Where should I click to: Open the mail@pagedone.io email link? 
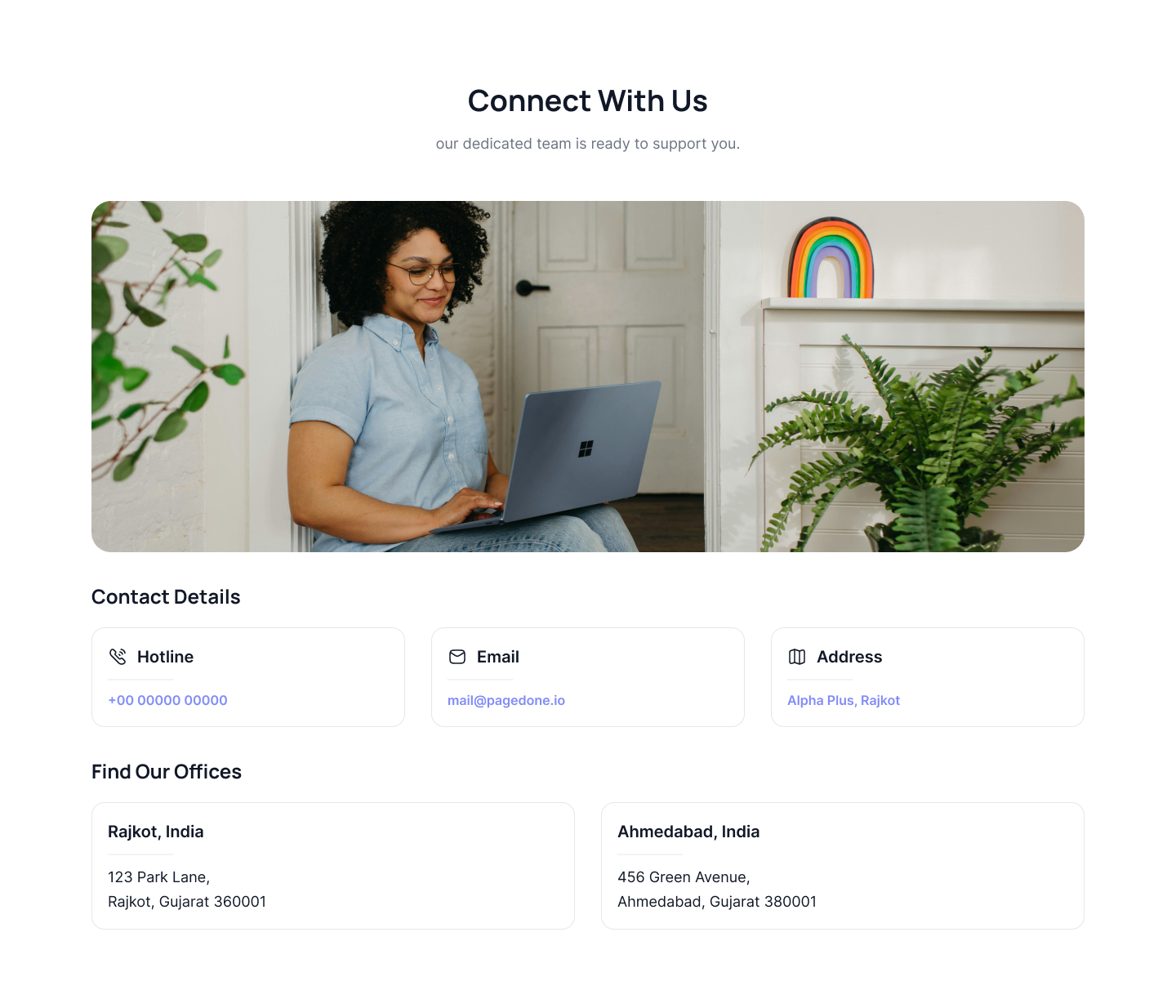(506, 700)
